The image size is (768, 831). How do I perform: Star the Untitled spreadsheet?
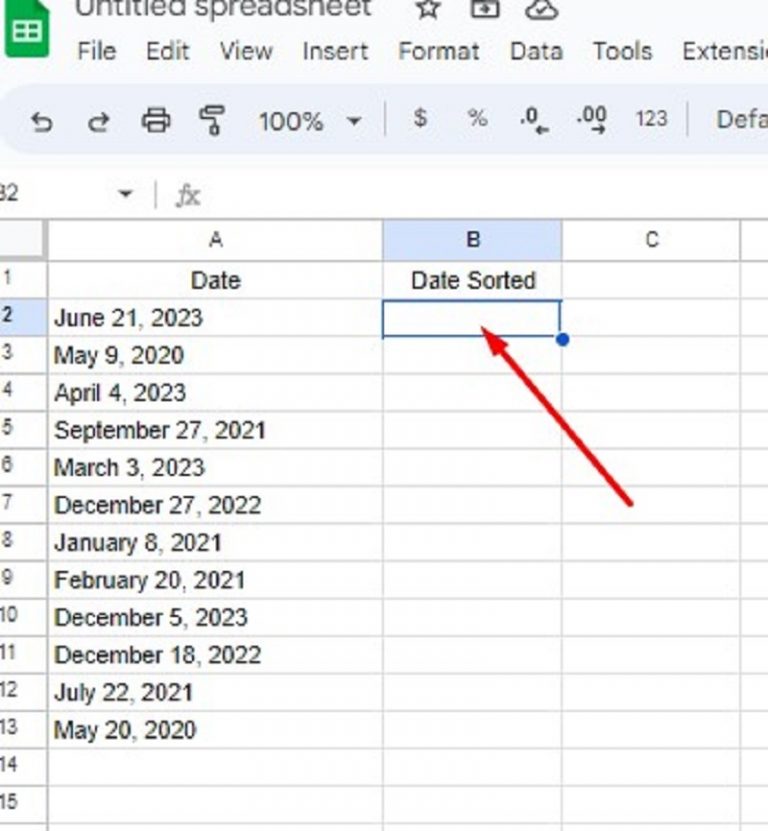coord(426,11)
